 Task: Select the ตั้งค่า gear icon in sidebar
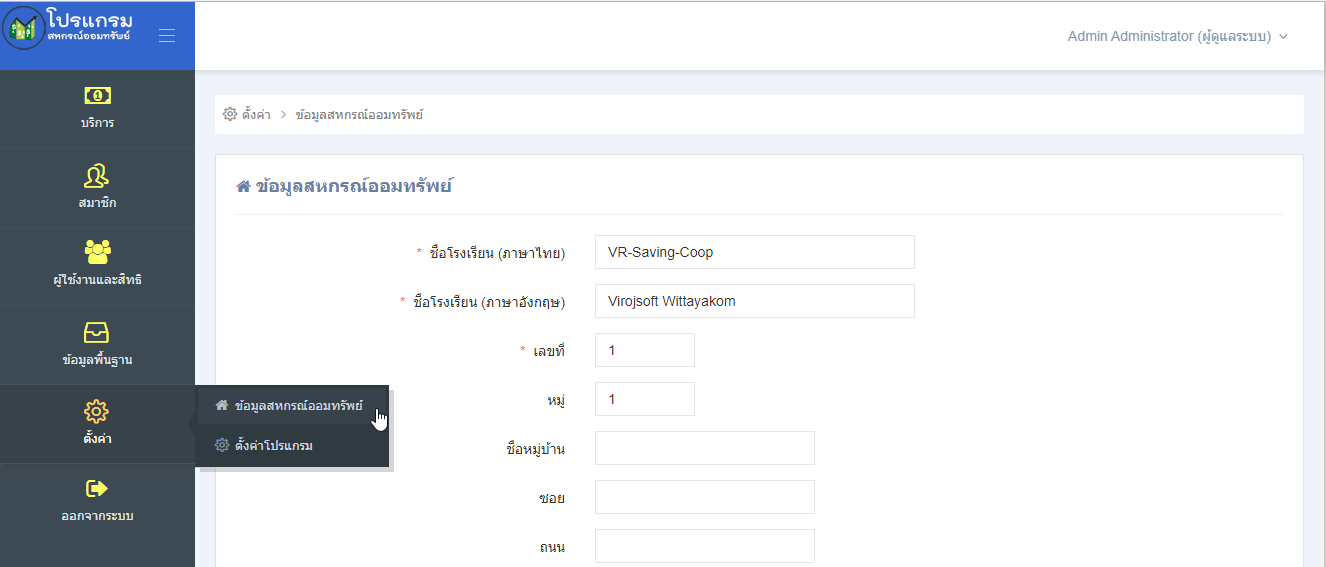point(97,411)
